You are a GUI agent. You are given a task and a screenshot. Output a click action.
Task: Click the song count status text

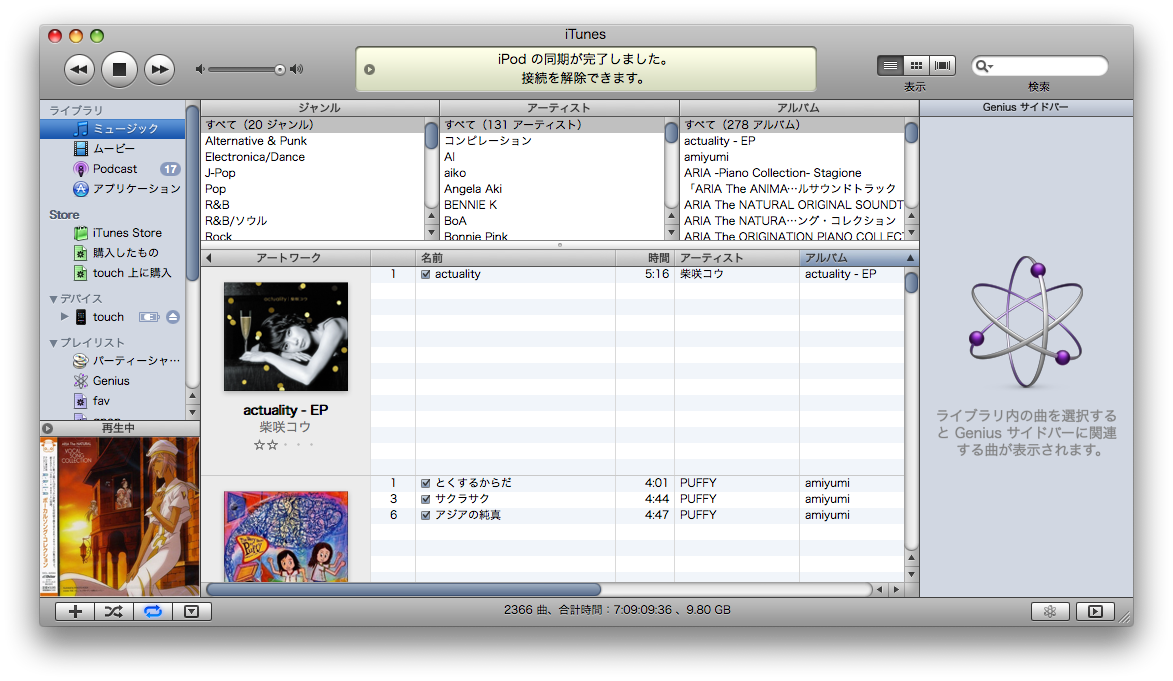click(x=617, y=610)
